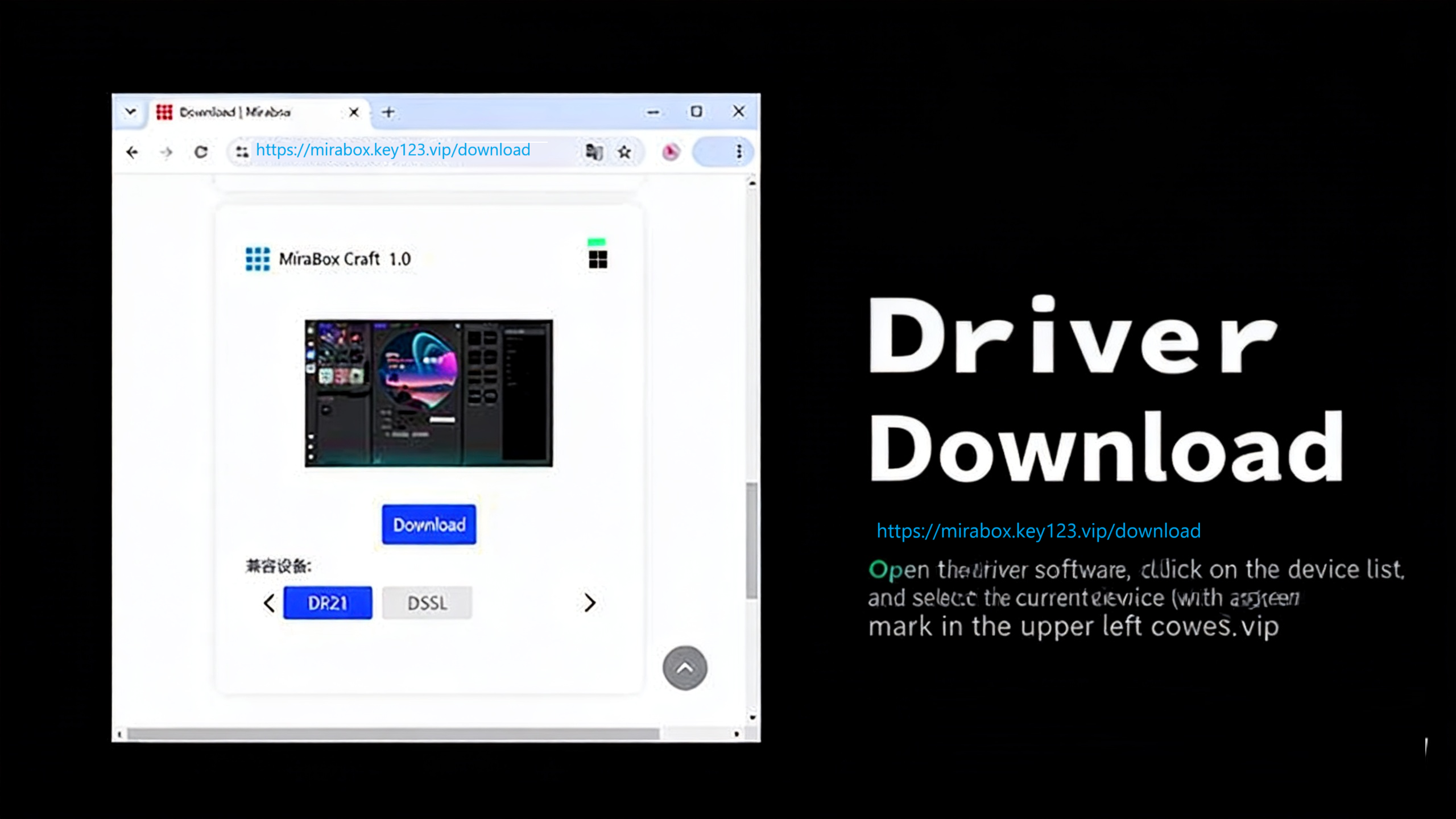This screenshot has height=819, width=1456.
Task: Select the DSSL device option
Action: [427, 603]
